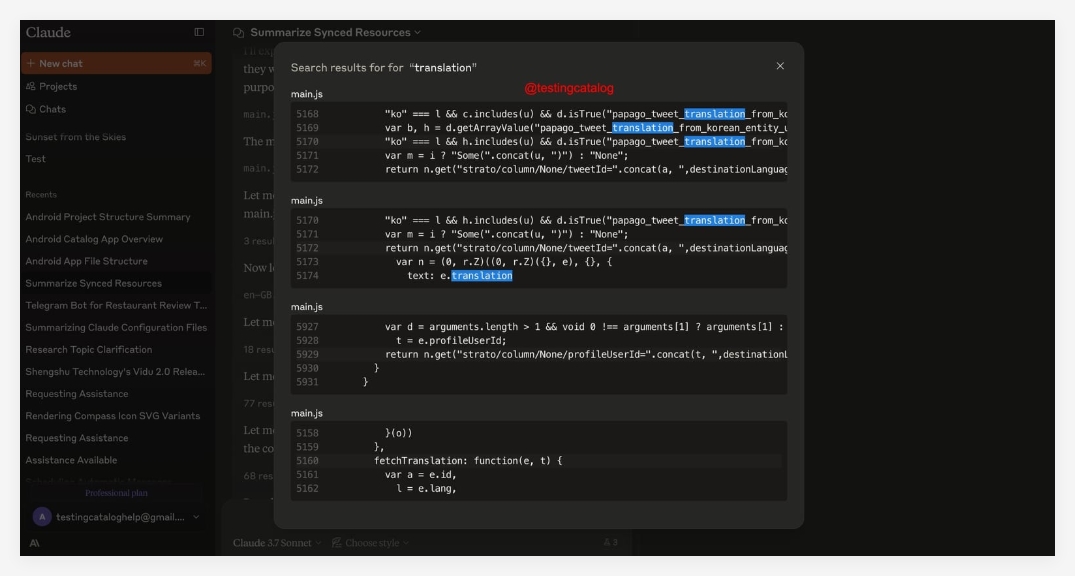Click the chat bubble icon beside conversation title
The width and height of the screenshot is (1075, 576).
[238, 33]
